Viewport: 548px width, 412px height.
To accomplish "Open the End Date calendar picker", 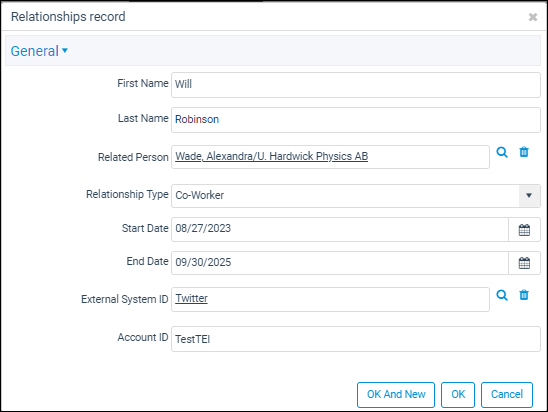I will tap(524, 263).
